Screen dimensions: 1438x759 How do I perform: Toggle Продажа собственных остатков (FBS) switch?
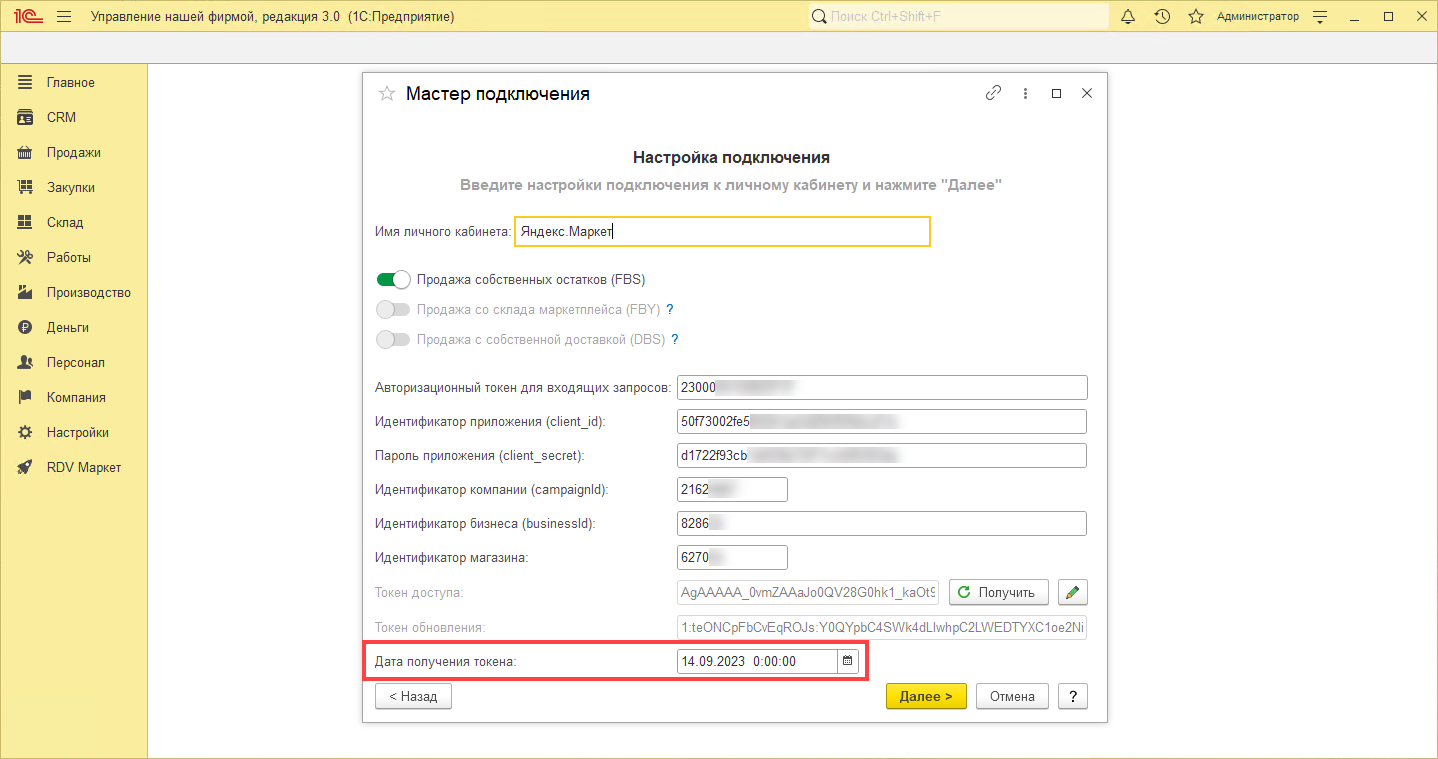393,280
